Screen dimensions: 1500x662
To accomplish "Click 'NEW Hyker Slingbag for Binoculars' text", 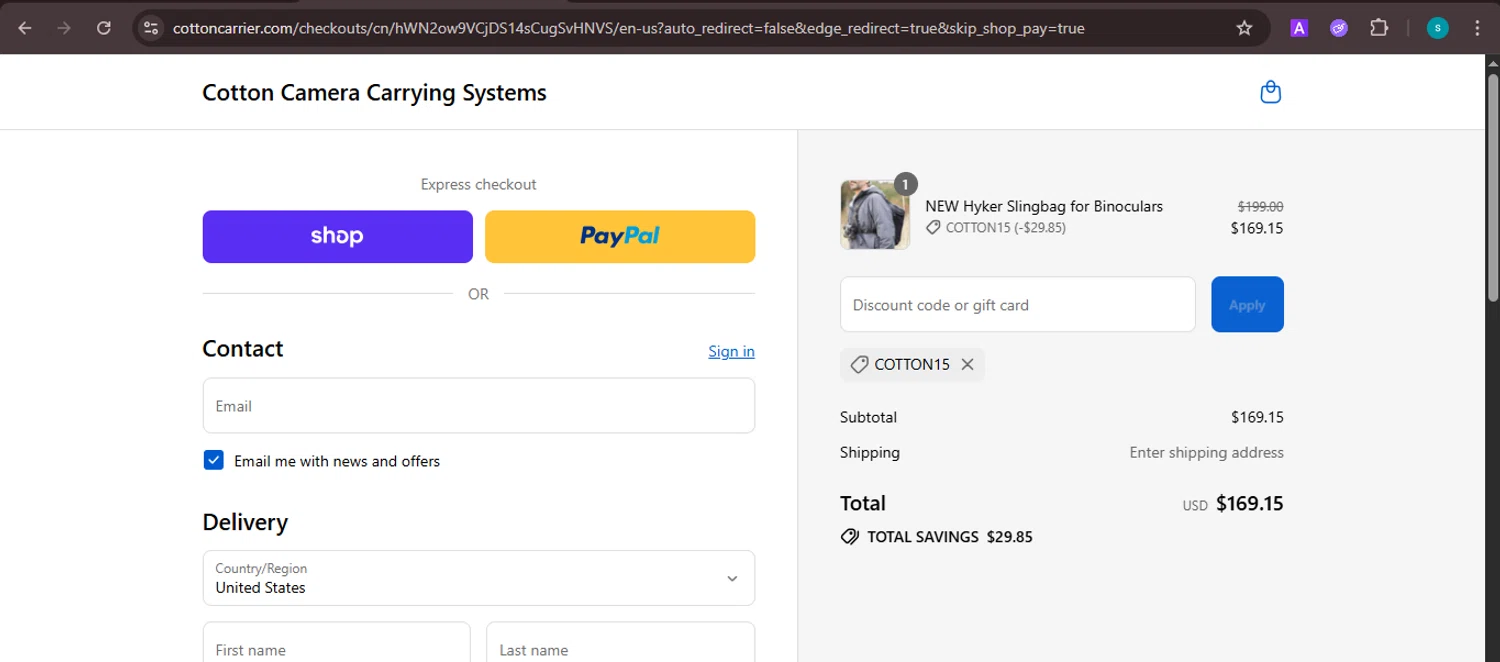I will pos(1044,206).
